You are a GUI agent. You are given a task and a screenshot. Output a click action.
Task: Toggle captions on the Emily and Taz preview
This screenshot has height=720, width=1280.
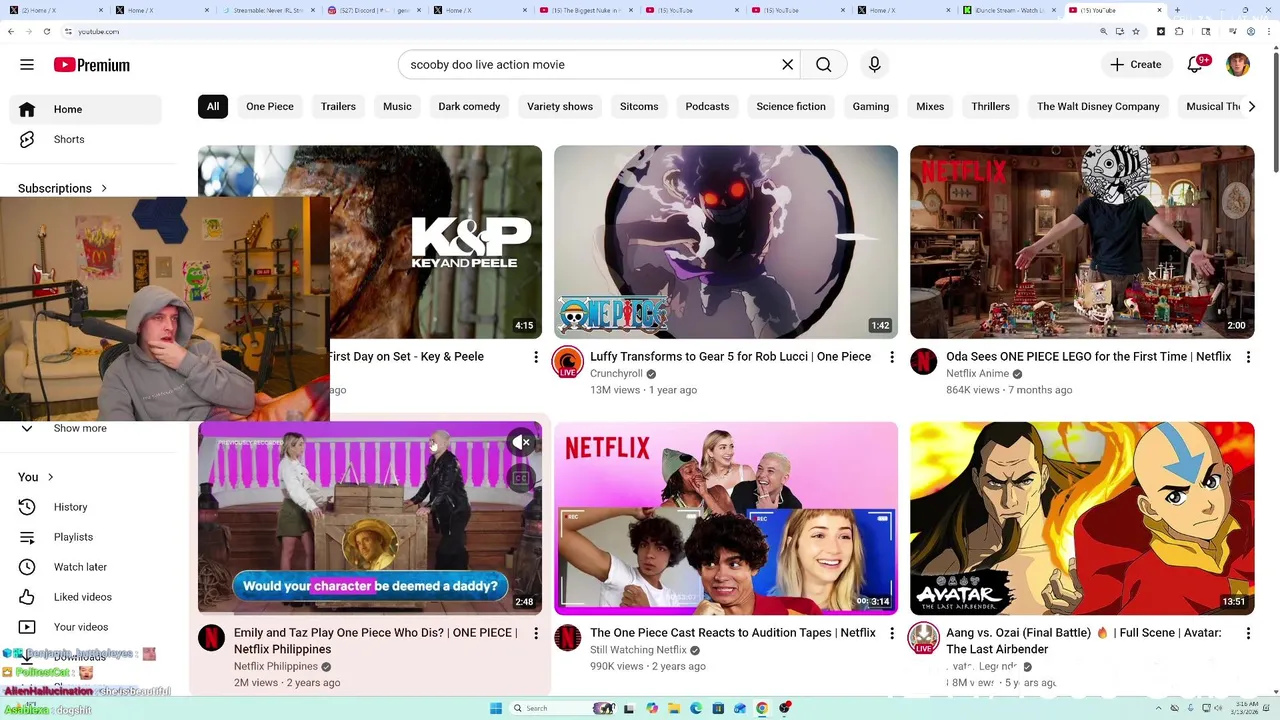[521, 478]
